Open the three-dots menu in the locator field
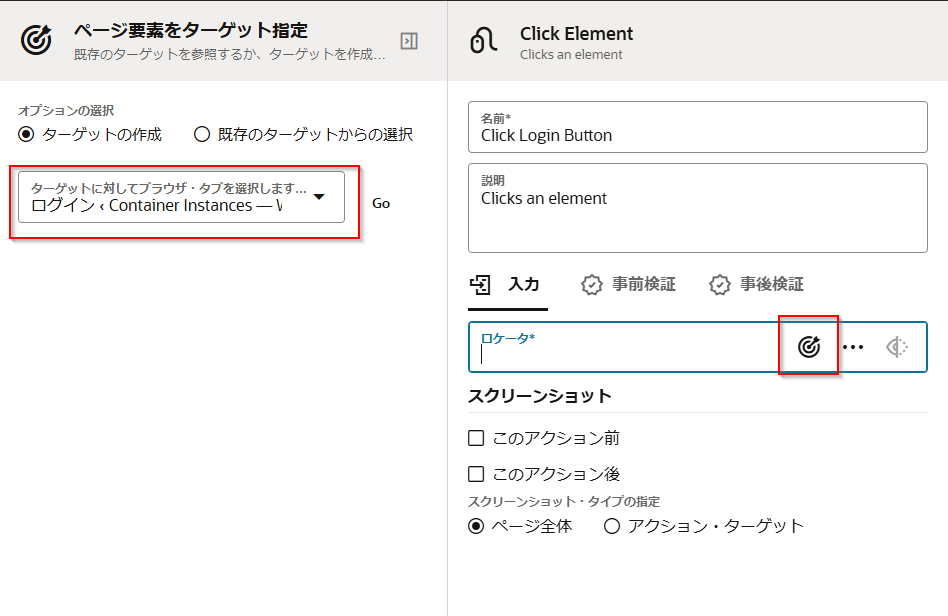948x616 pixels. click(852, 347)
